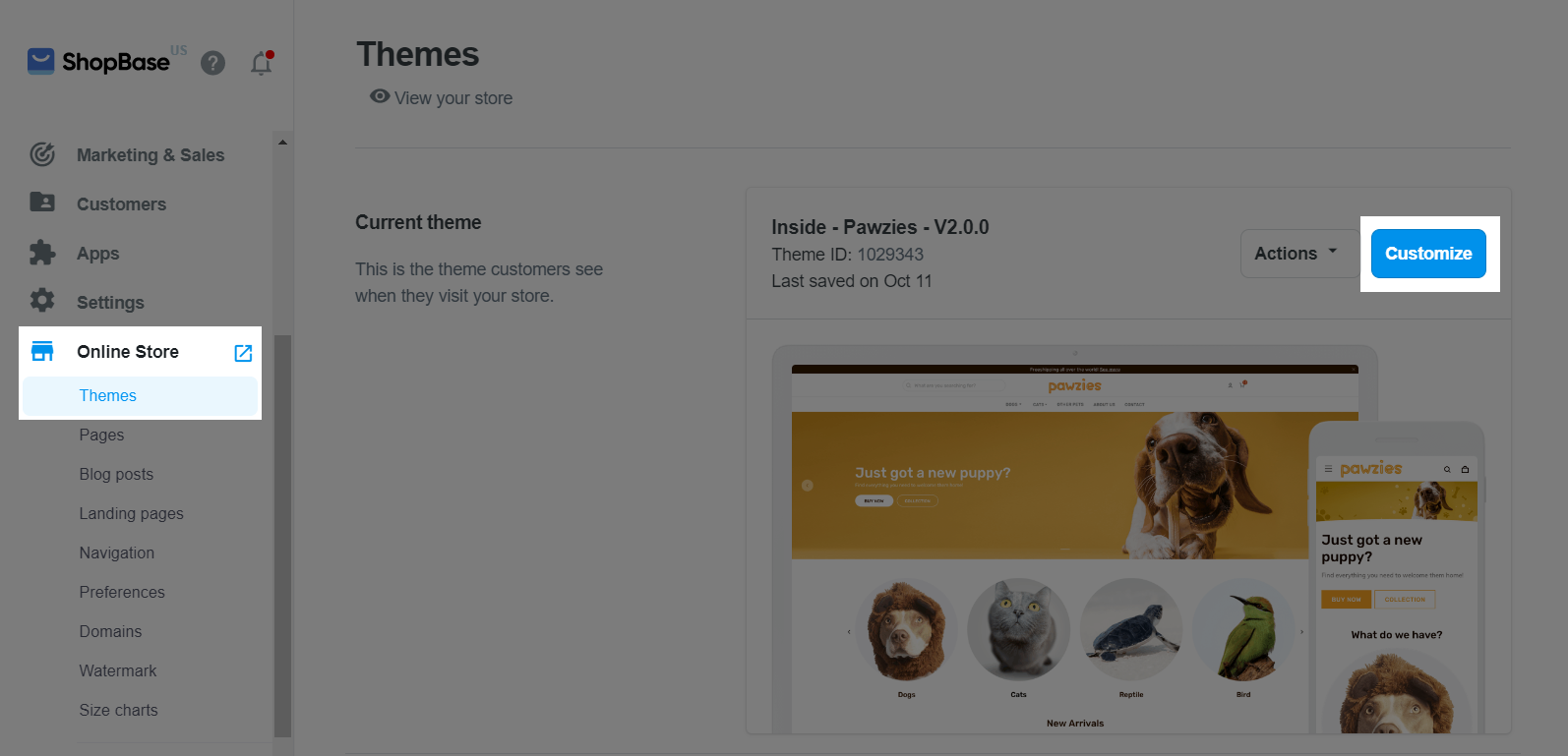Click the mobile theme preview thumbnail
The width and height of the screenshot is (1568, 756).
tap(1397, 578)
